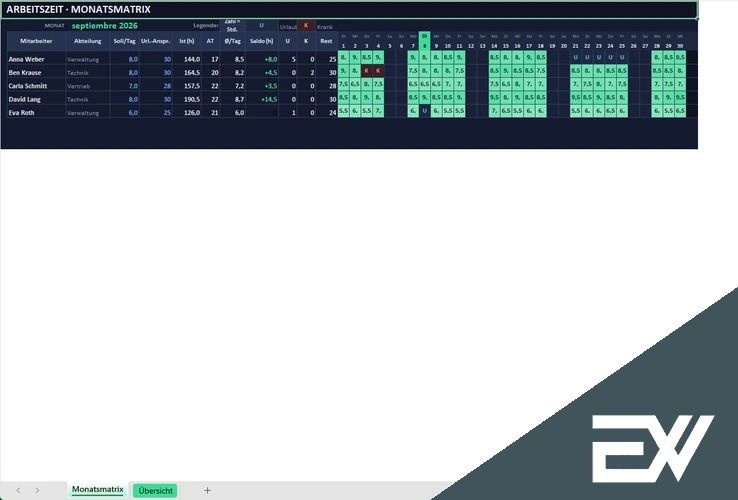Image resolution: width=738 pixels, height=500 pixels.
Task: Select the blue U Urlaub legend cell
Action: pyautogui.click(x=262, y=26)
